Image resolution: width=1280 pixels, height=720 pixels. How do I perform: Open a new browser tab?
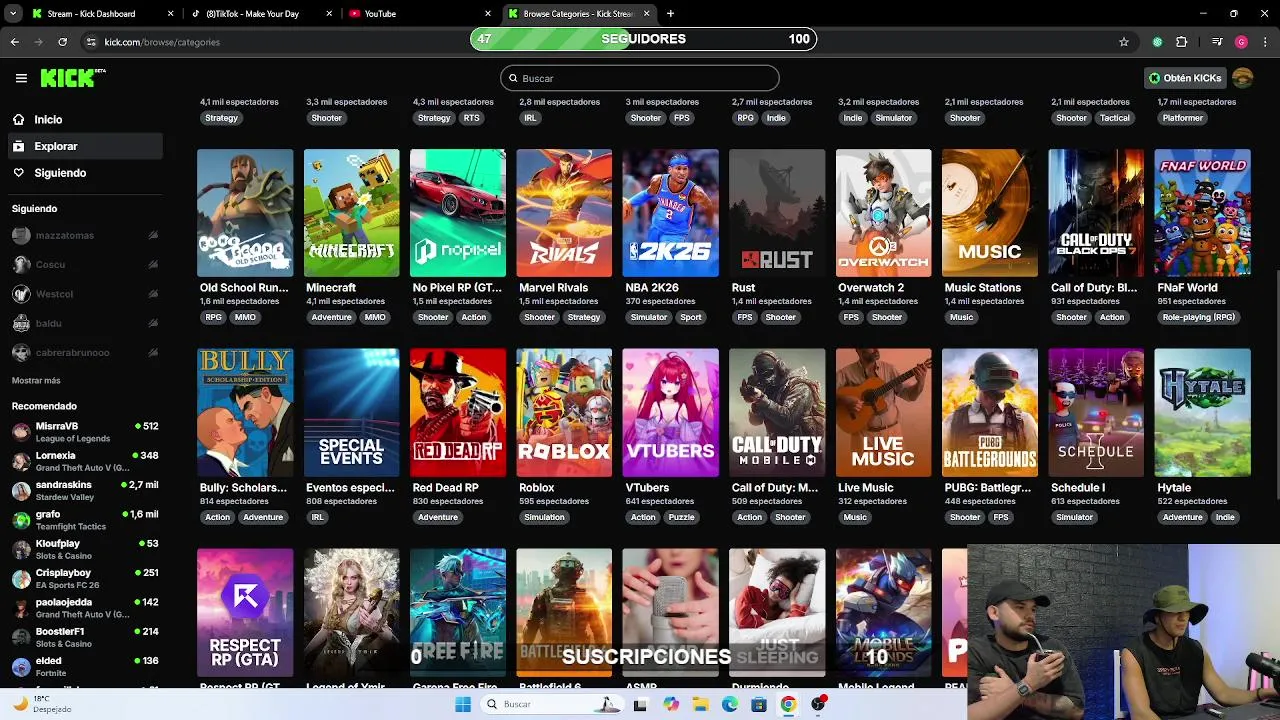tap(670, 14)
